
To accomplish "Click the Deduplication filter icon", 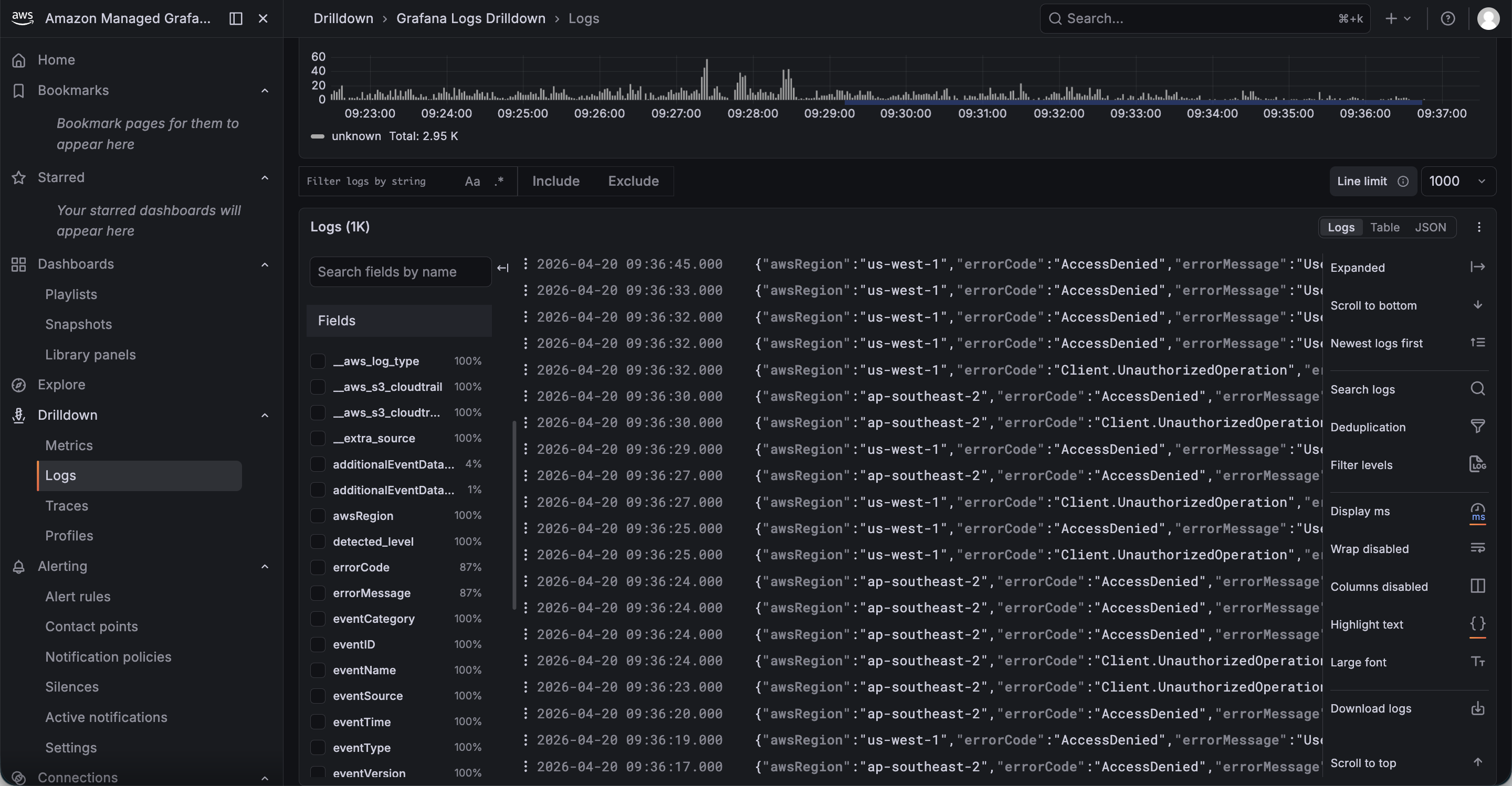I will point(1477,427).
